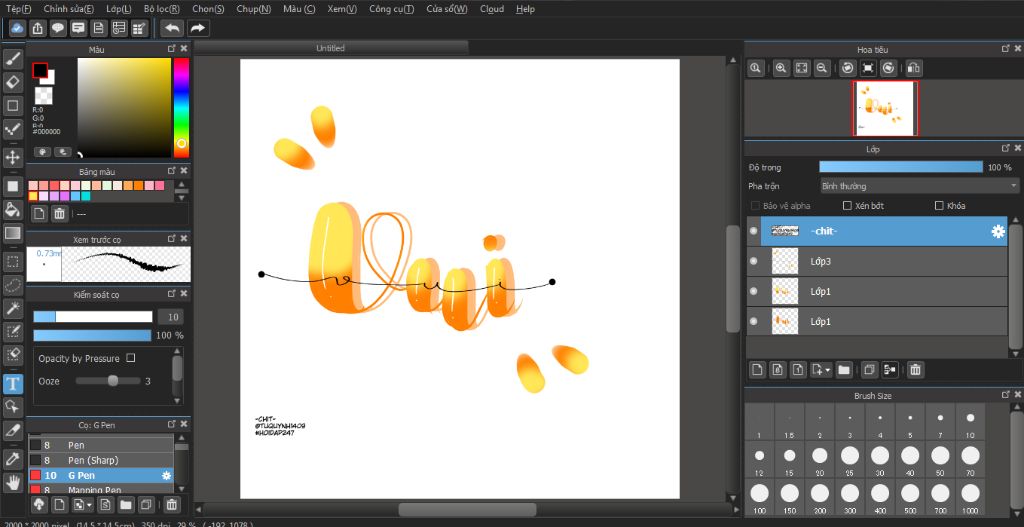
Task: Click zoom in icon in Navigator
Action: point(780,68)
